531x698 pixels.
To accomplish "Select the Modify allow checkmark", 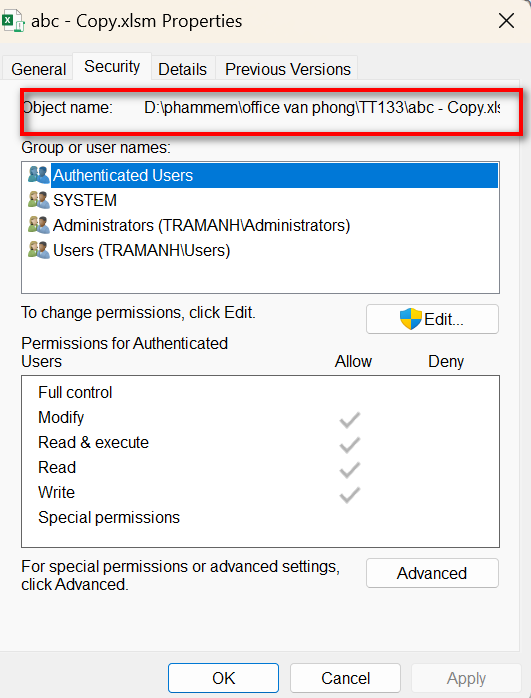I will 350,420.
